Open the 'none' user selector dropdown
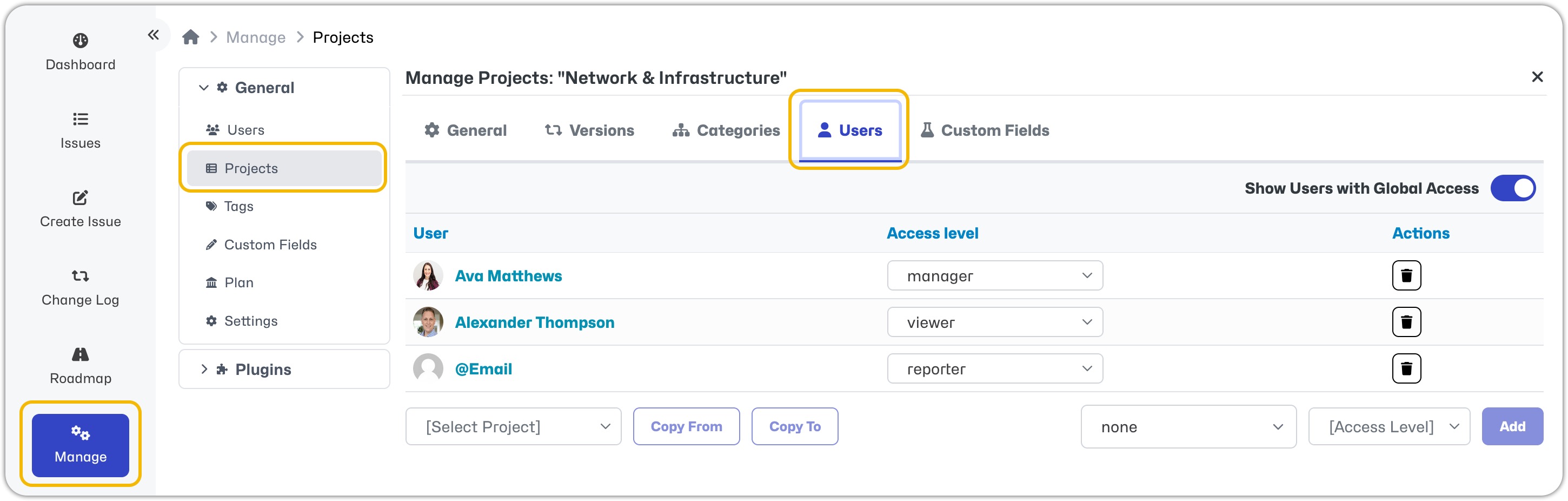 pos(1188,427)
